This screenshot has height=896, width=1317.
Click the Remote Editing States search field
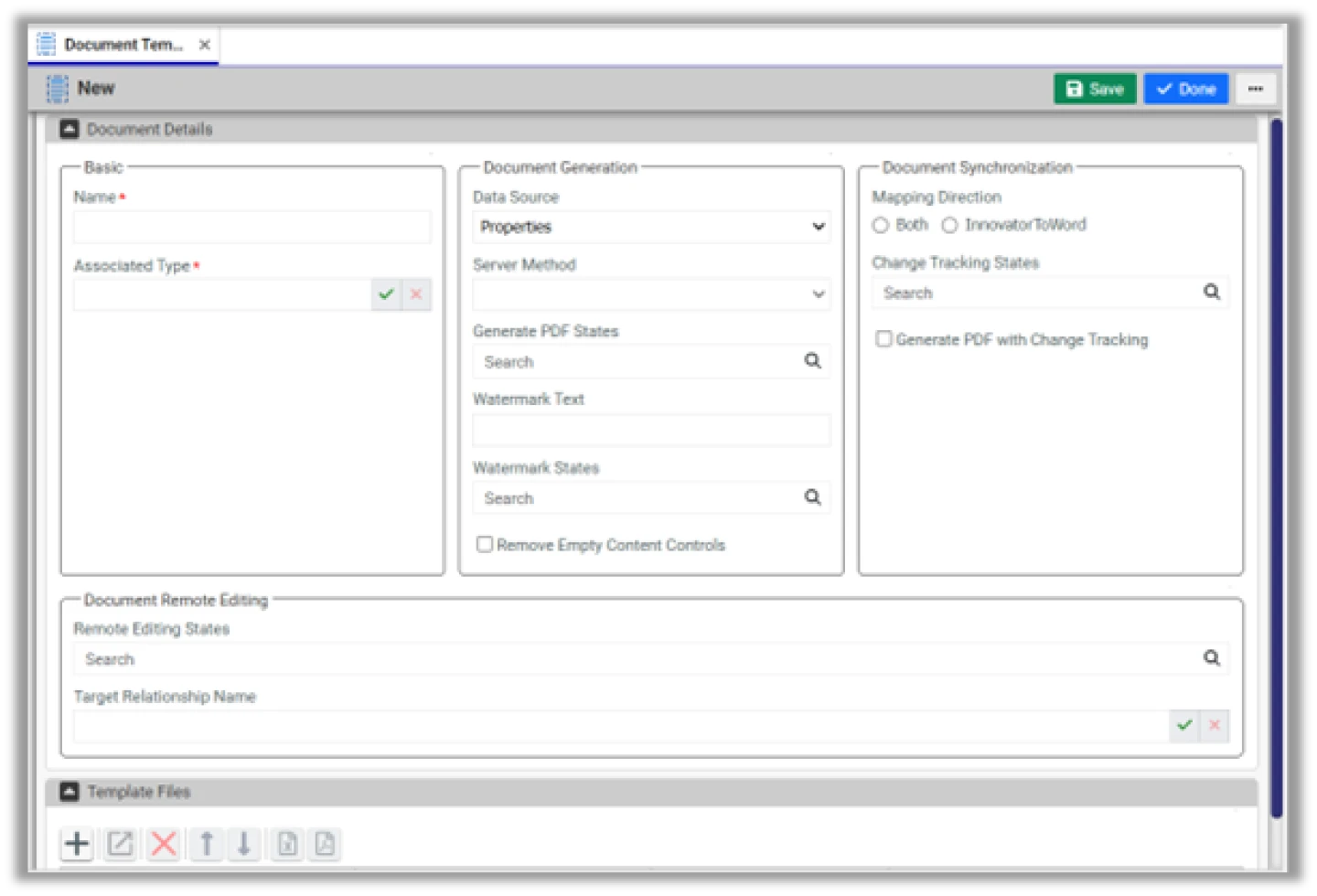point(651,658)
